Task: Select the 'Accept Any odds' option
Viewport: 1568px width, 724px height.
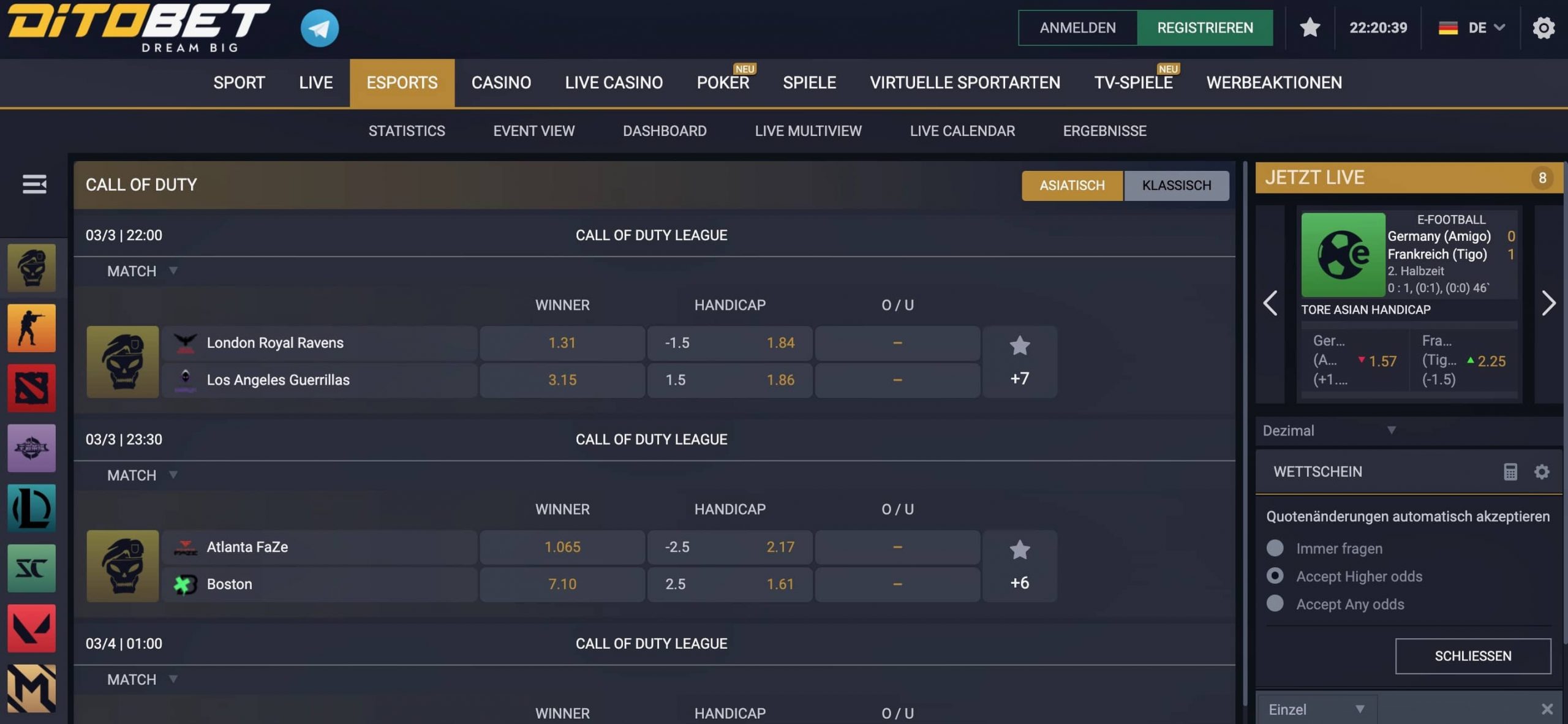Action: (x=1275, y=604)
